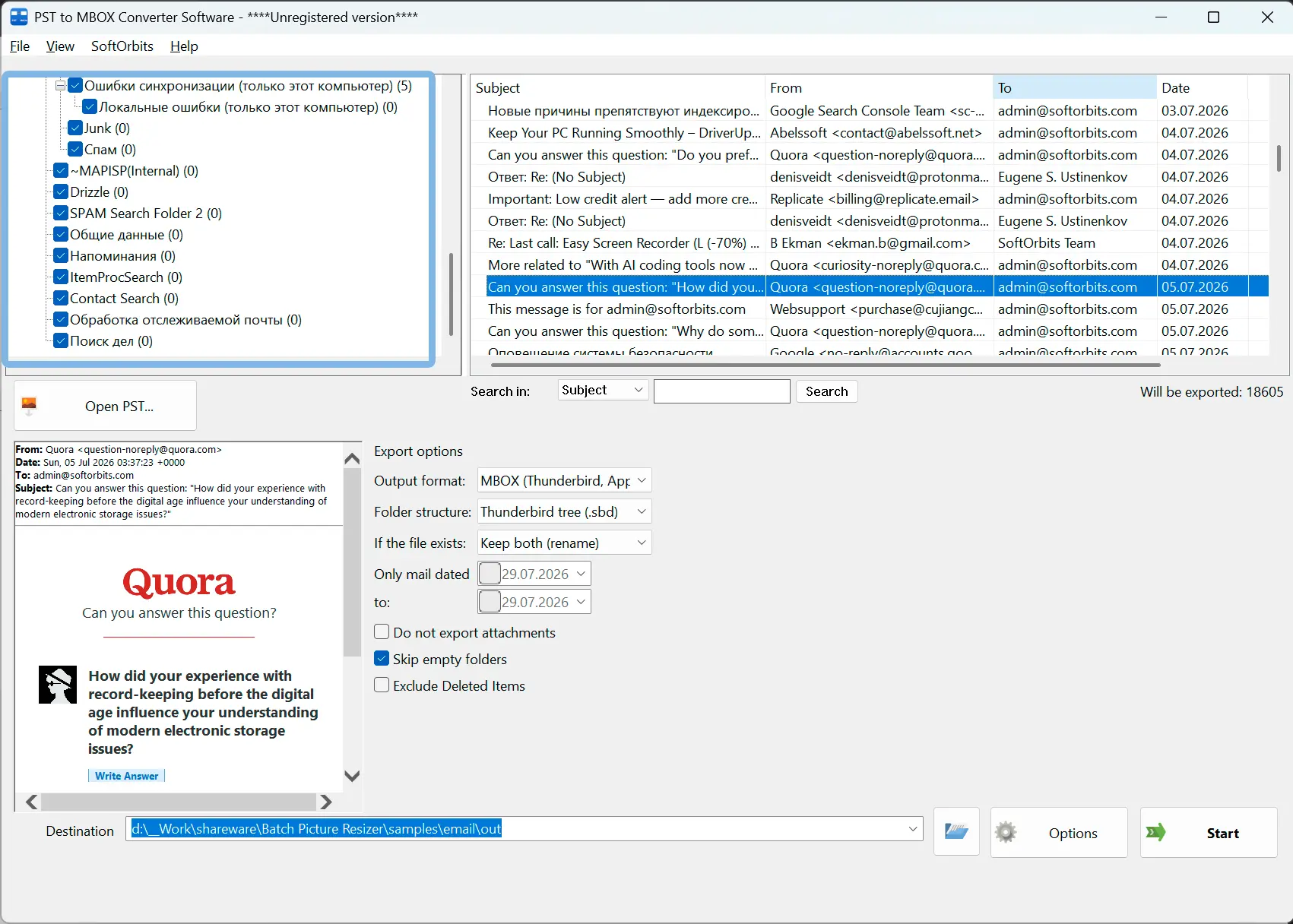The height and width of the screenshot is (924, 1293).
Task: Select the ItemProcSearch folder
Action: 126,277
